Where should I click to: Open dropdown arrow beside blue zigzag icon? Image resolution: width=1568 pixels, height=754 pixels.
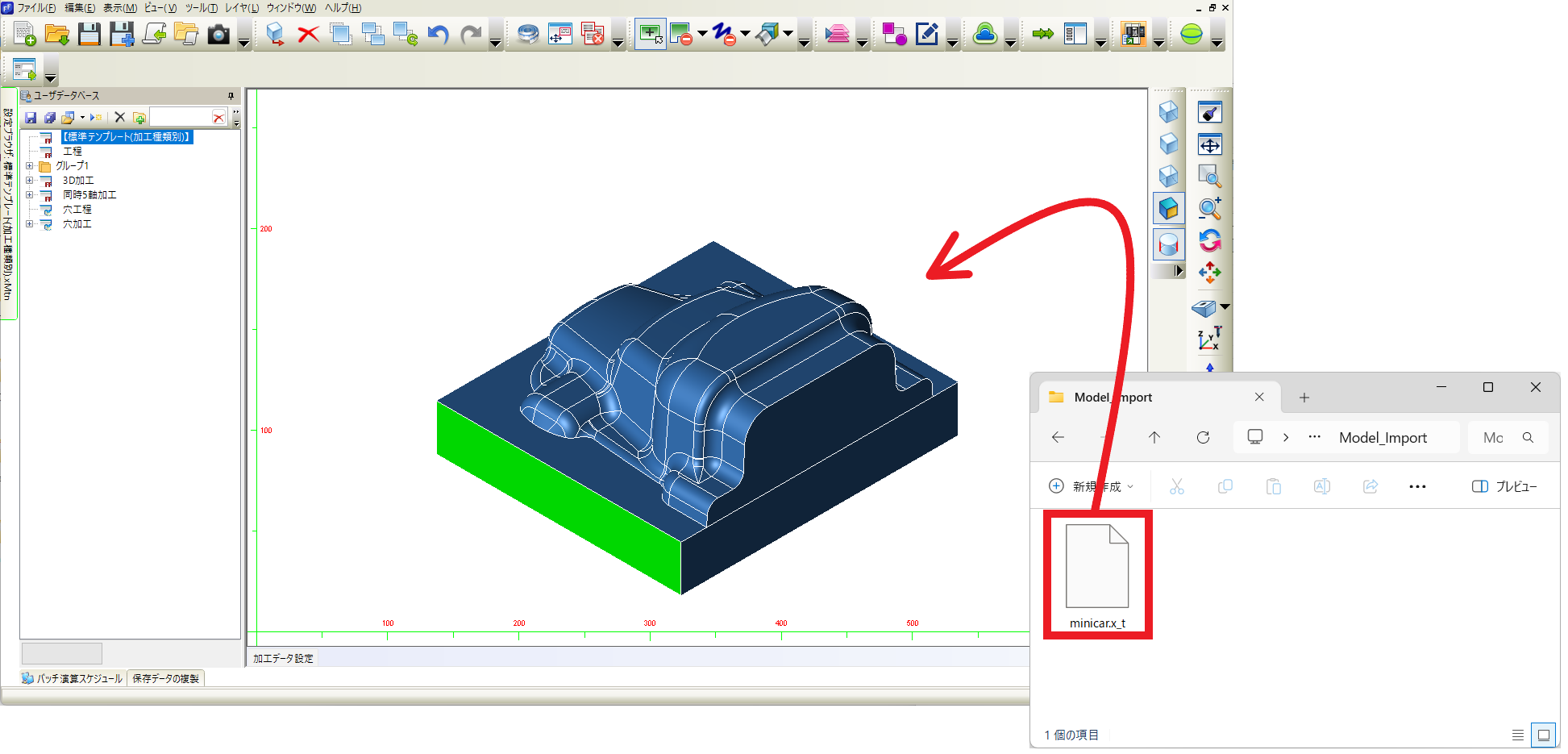745,35
